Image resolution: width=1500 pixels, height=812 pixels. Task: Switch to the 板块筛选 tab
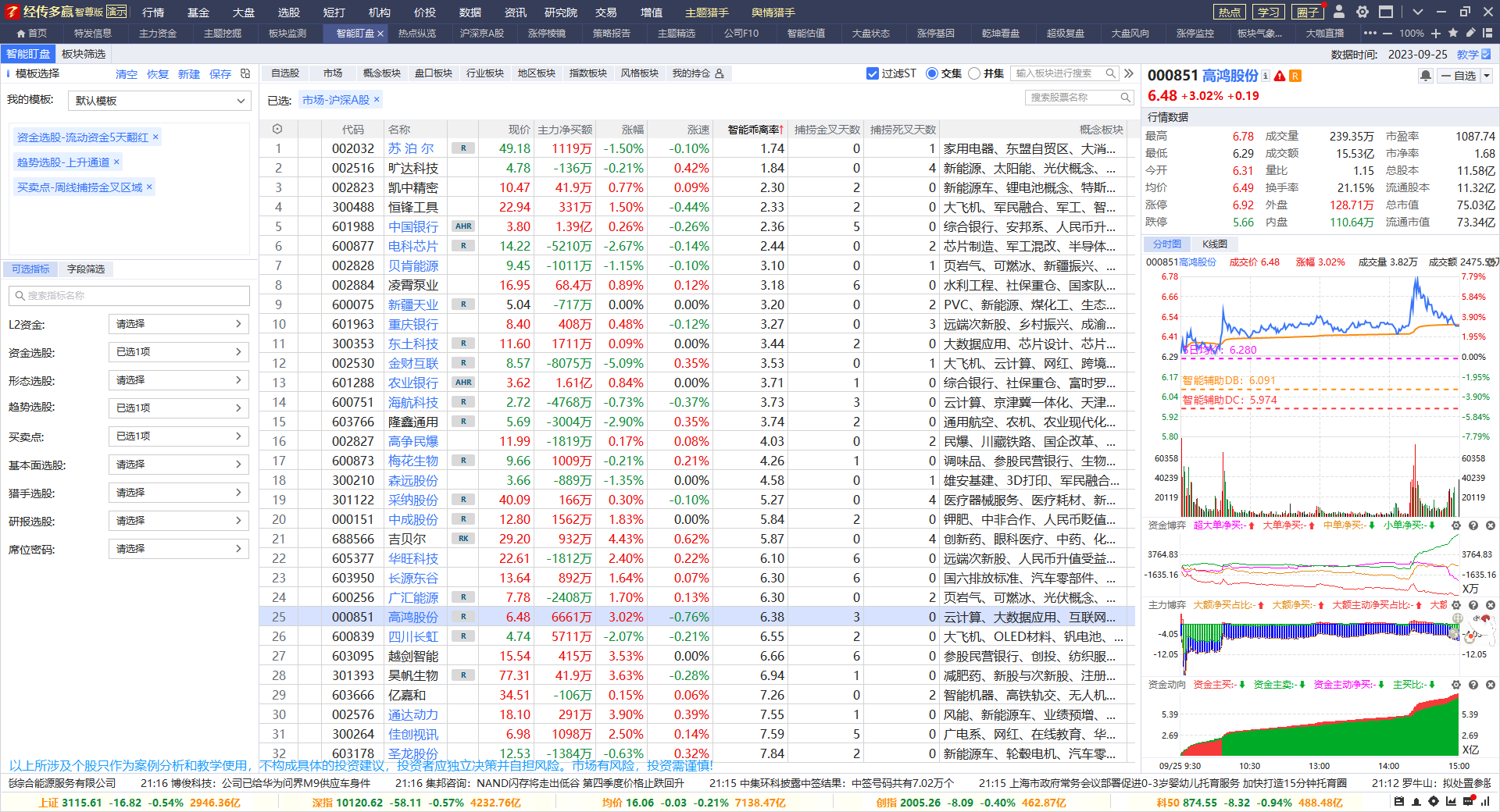point(84,54)
